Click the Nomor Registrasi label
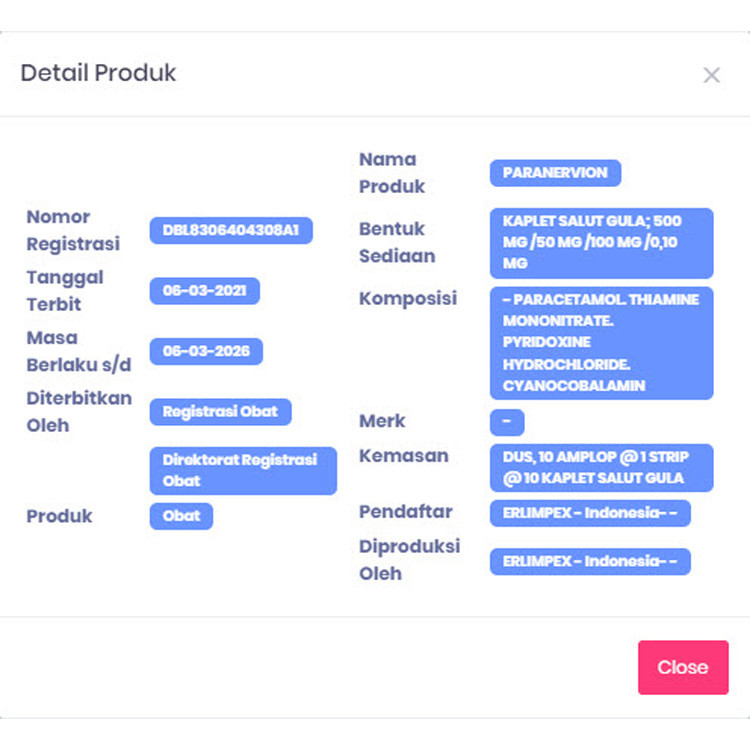 click(x=73, y=230)
